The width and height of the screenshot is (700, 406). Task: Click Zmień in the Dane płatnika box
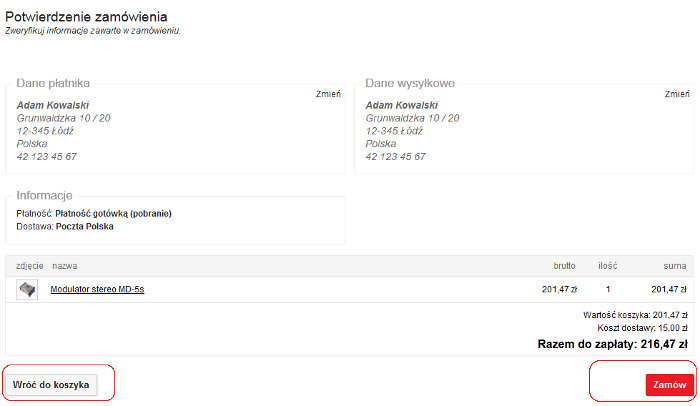click(328, 94)
